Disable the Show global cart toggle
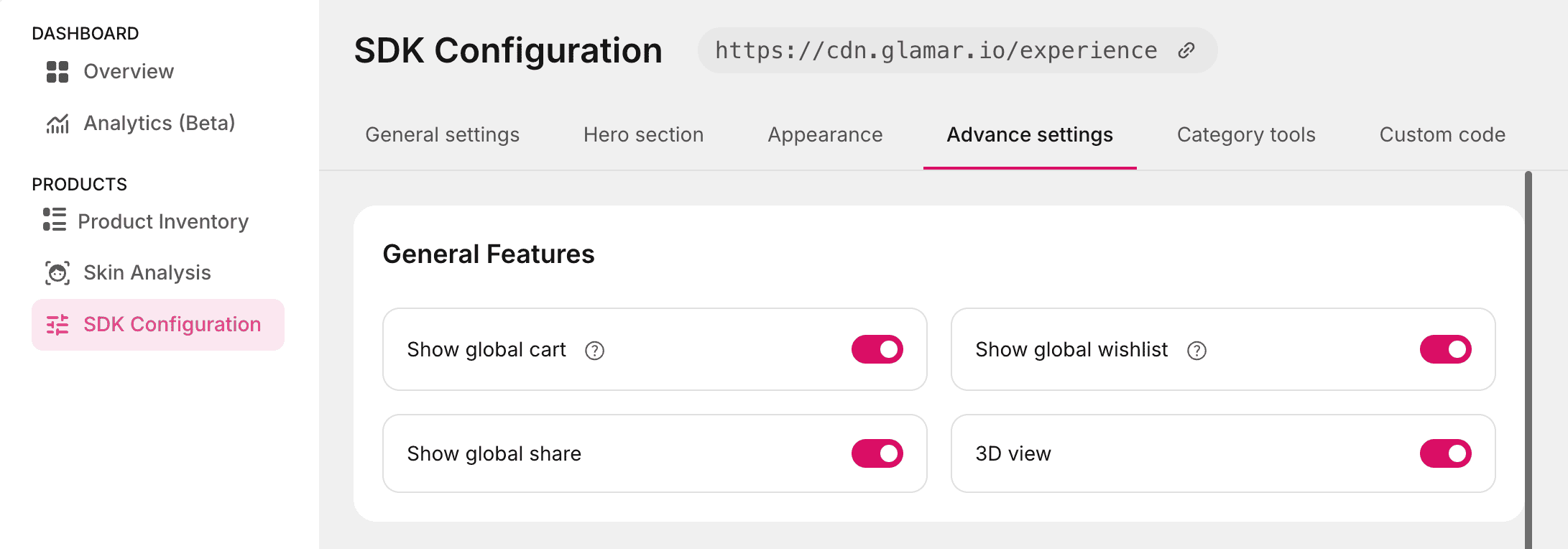This screenshot has height=549, width=1568. (877, 349)
